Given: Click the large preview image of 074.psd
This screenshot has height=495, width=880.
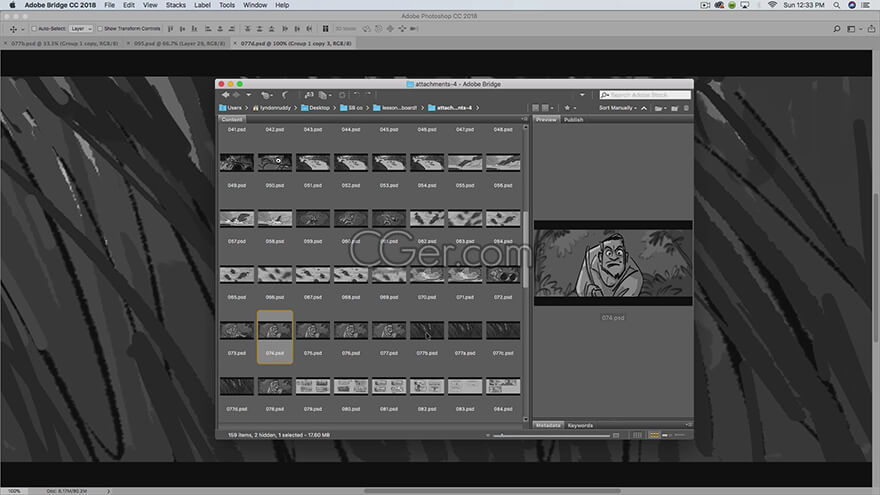Looking at the screenshot, I should (613, 263).
